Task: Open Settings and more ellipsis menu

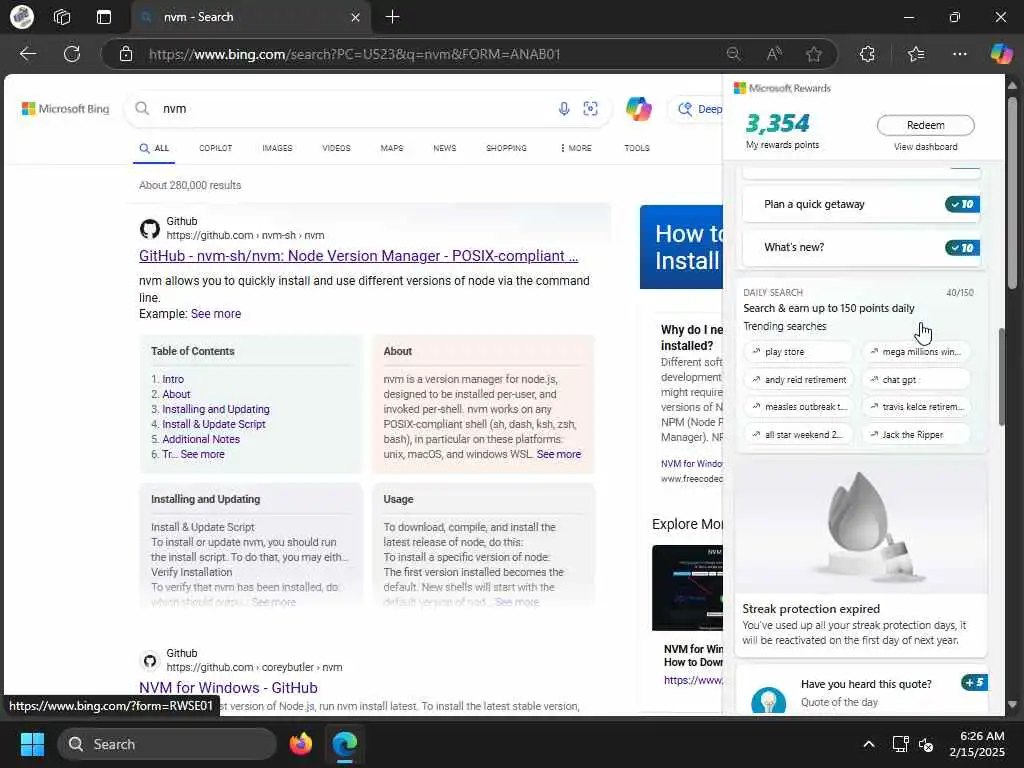Action: pos(959,54)
